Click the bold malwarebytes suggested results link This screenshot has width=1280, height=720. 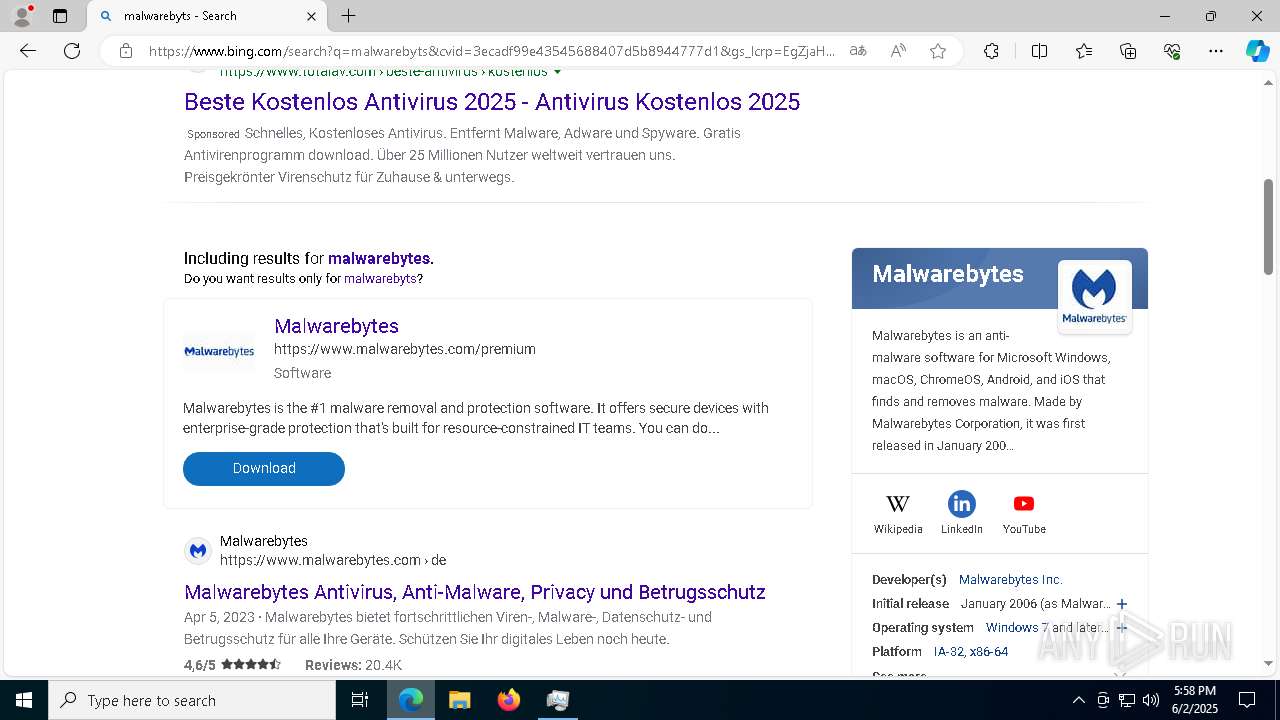(x=379, y=258)
